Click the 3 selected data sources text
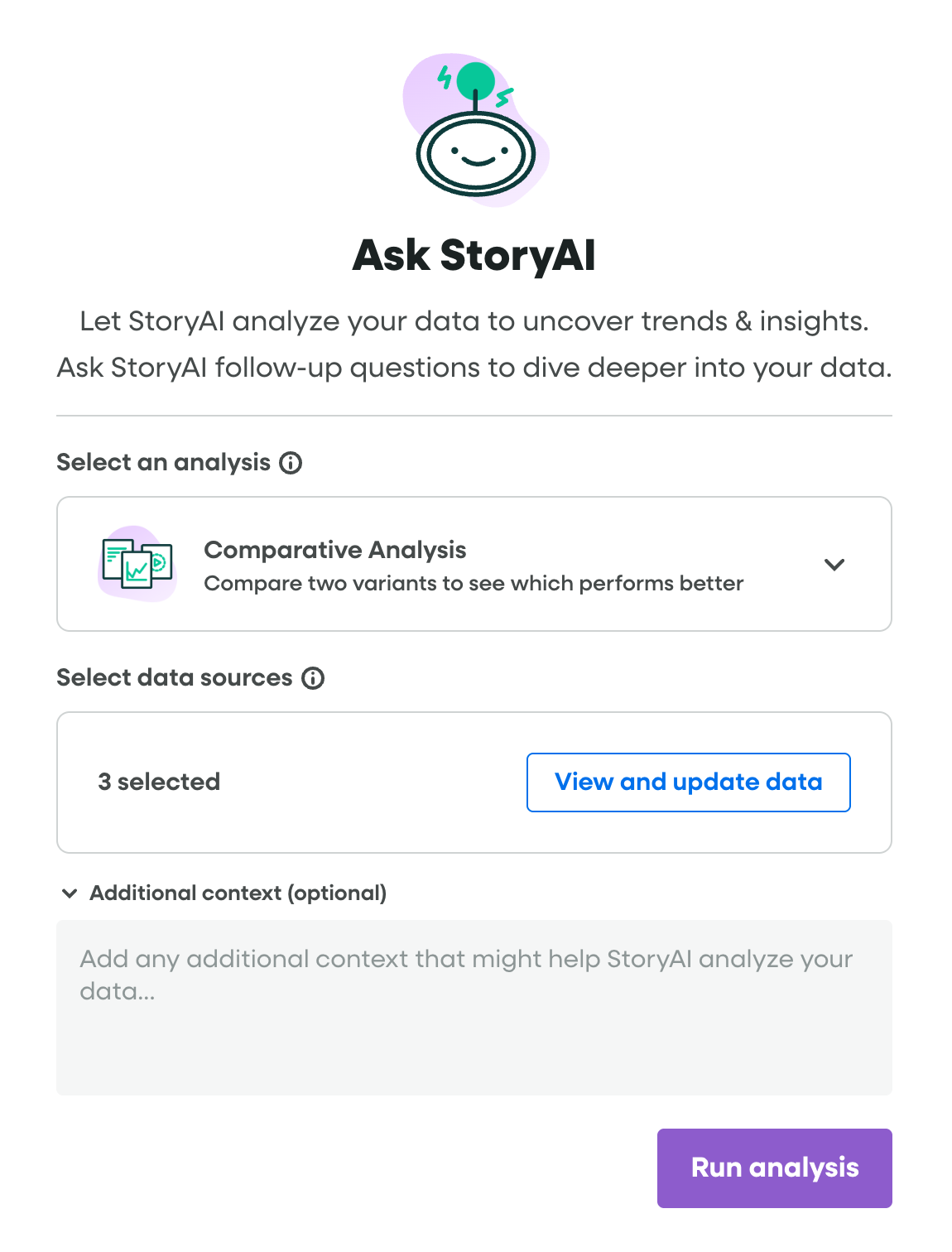The height and width of the screenshot is (1252, 952). (x=159, y=782)
